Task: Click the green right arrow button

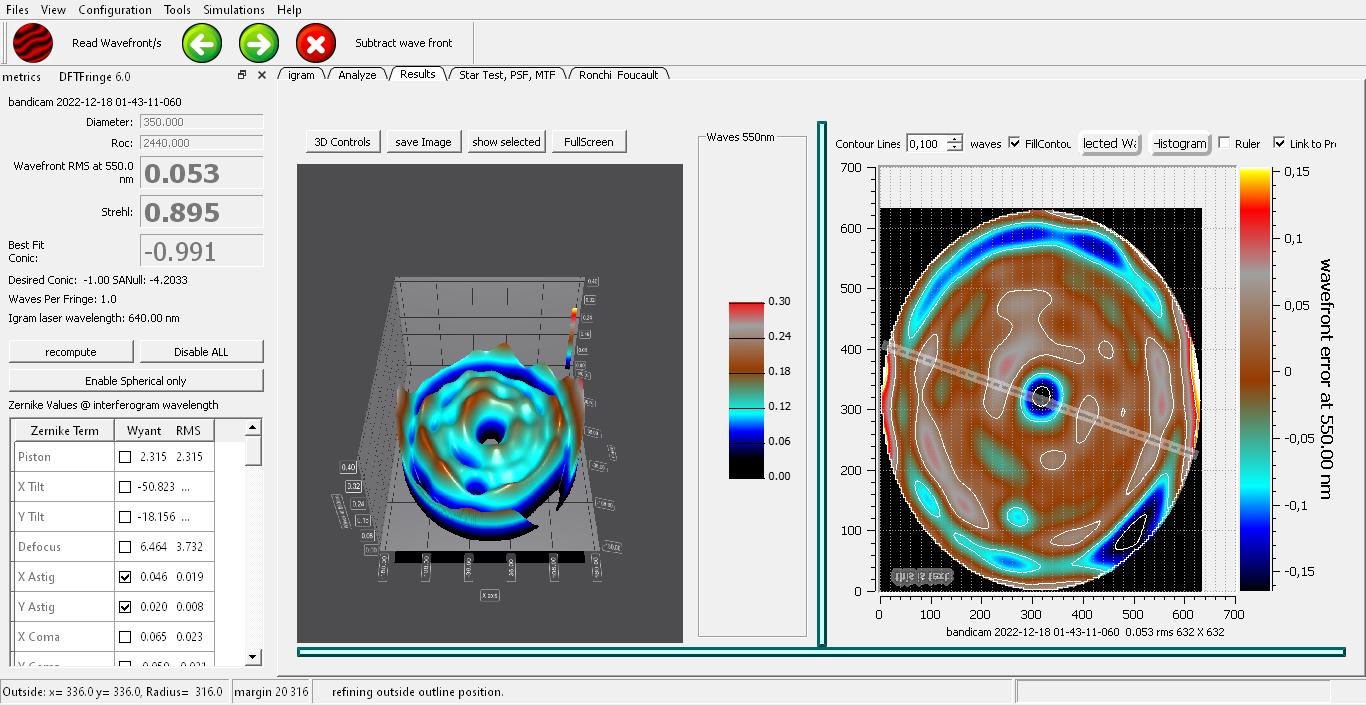Action: 259,43
